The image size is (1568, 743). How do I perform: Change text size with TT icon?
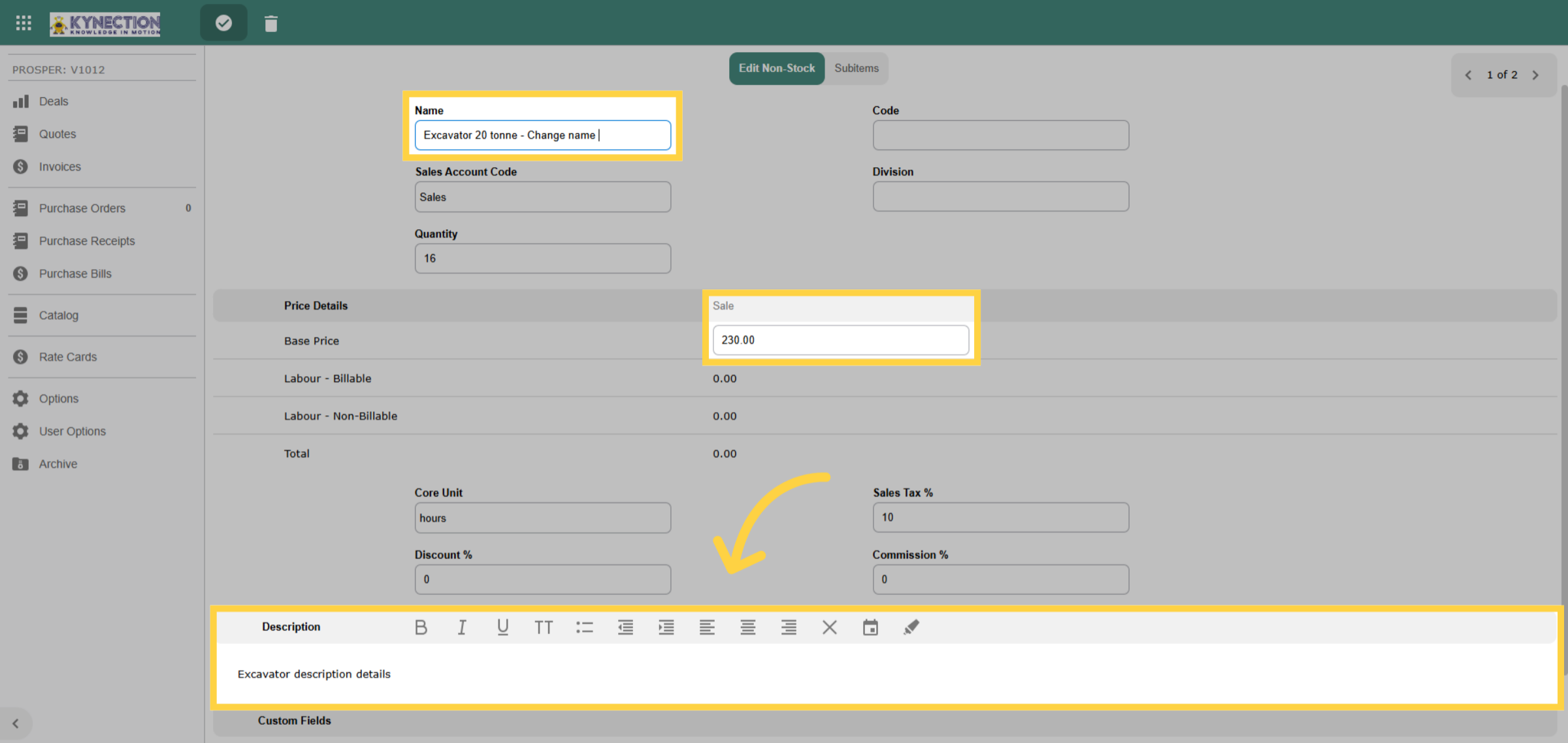point(544,627)
